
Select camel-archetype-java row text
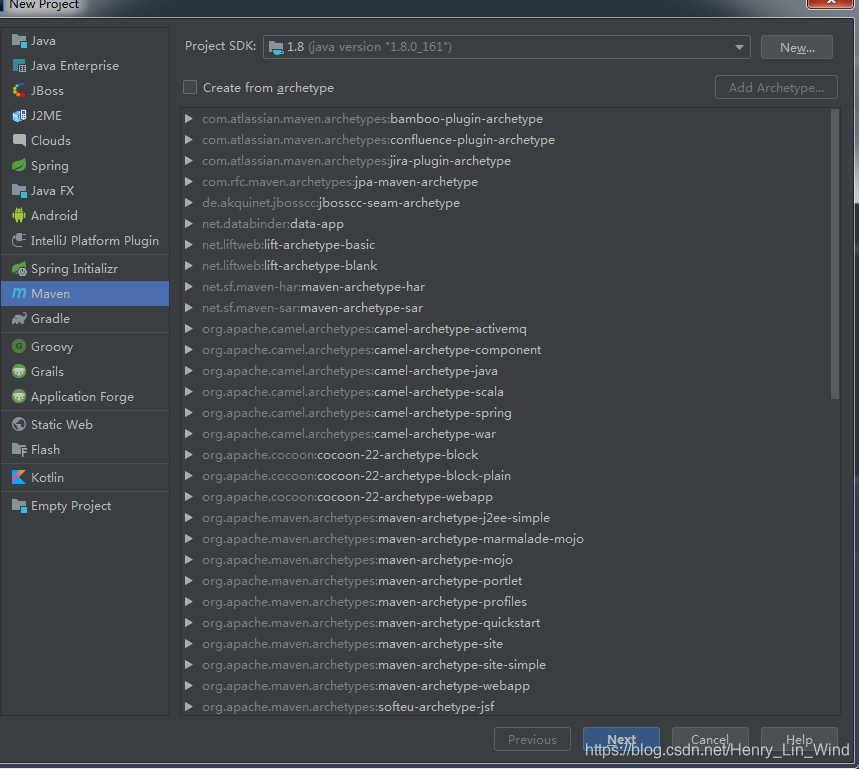[x=350, y=371]
